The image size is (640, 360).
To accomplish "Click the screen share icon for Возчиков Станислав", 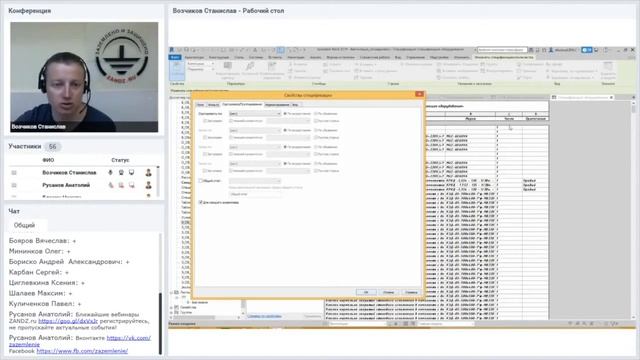I will point(131,173).
